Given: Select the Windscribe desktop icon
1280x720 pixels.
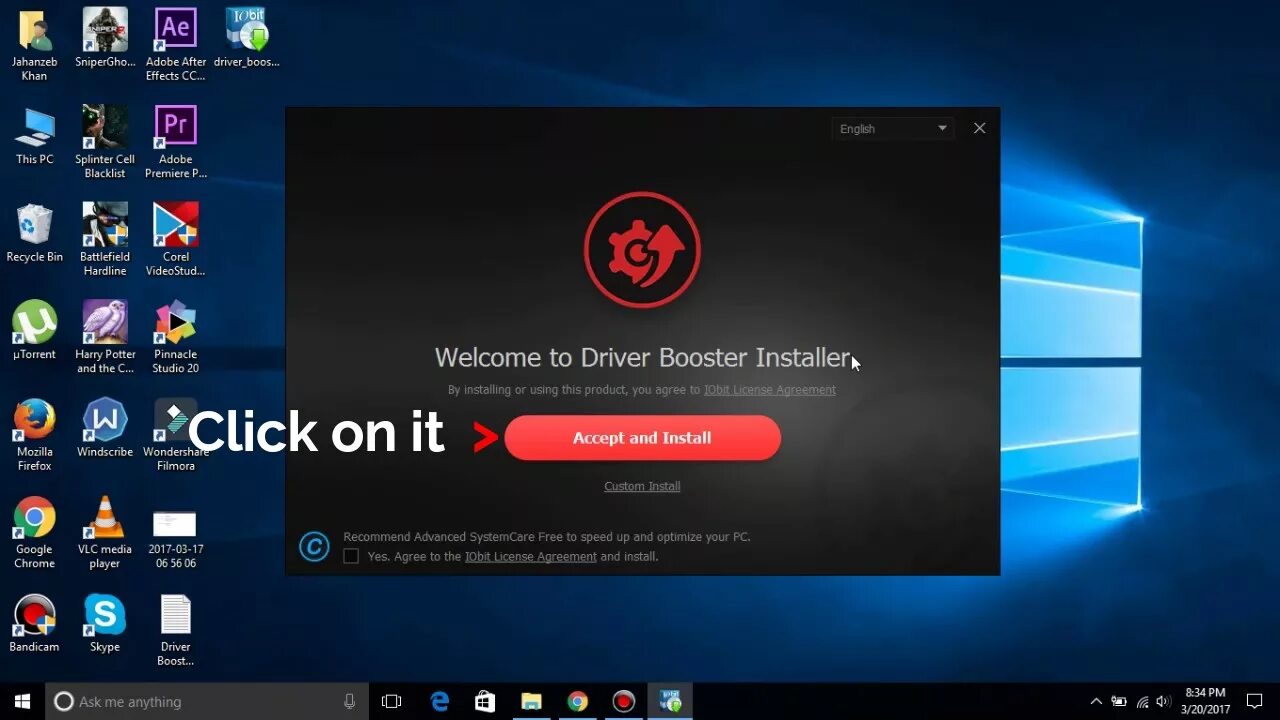Looking at the screenshot, I should [105, 429].
